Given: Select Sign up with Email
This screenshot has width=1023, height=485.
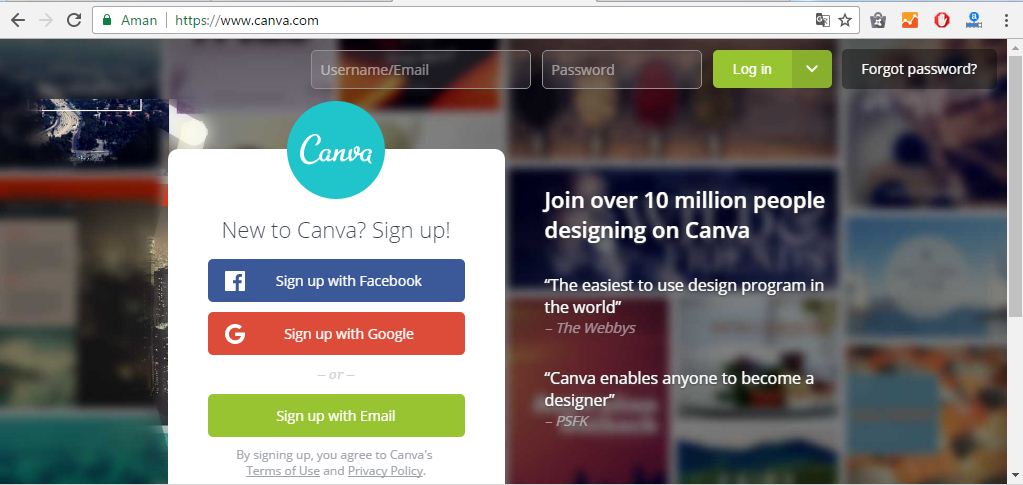Looking at the screenshot, I should click(337, 415).
